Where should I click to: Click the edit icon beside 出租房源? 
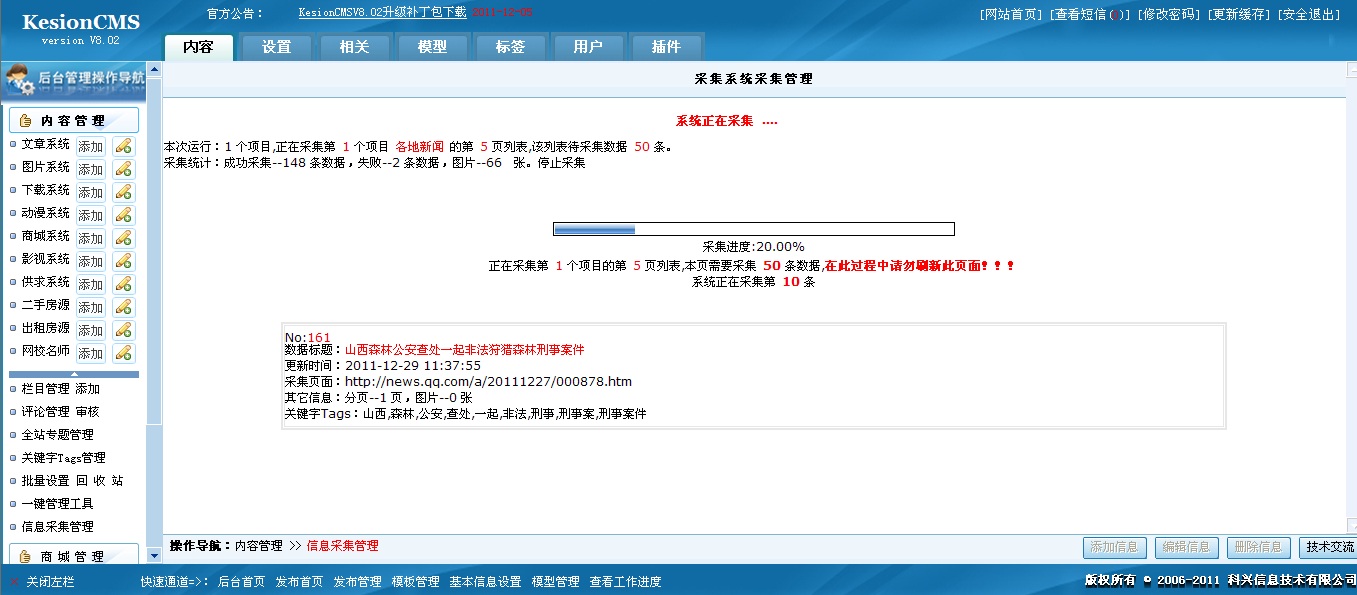pyautogui.click(x=123, y=329)
